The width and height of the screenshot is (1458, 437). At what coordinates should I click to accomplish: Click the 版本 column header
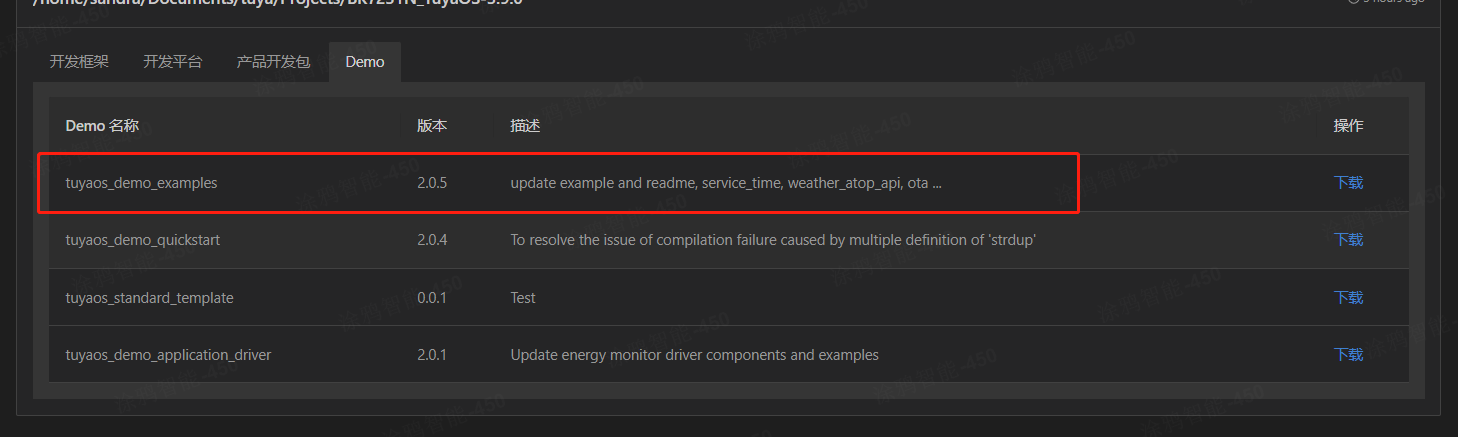[432, 126]
